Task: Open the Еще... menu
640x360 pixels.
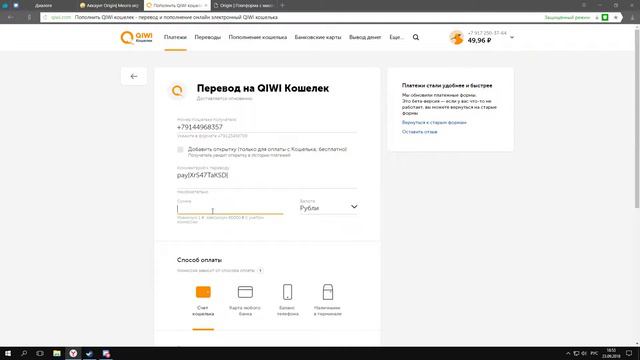Action: (396, 37)
